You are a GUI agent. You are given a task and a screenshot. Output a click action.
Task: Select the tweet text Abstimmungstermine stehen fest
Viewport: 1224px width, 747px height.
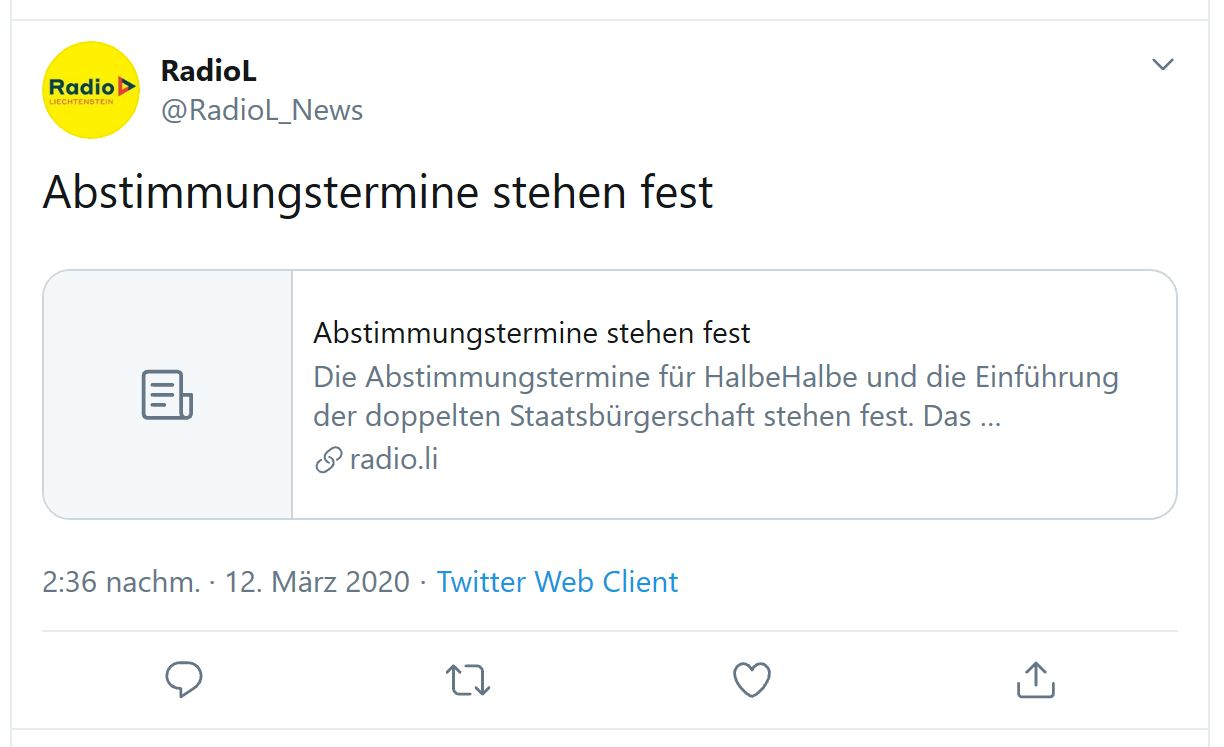[x=378, y=193]
